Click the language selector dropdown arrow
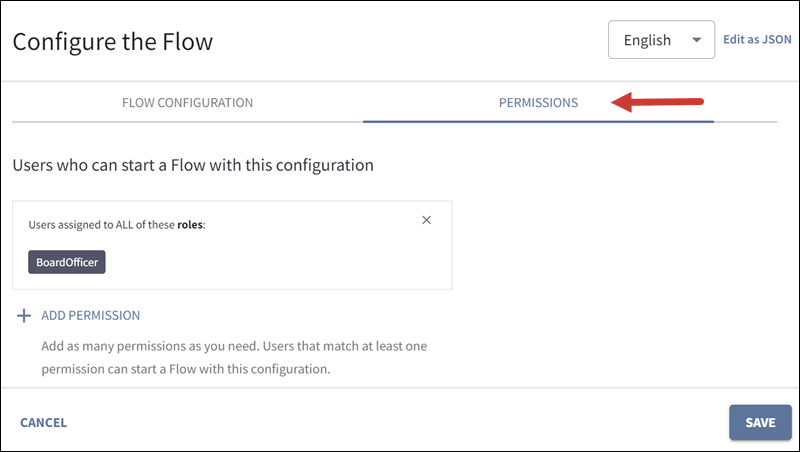 coord(695,41)
